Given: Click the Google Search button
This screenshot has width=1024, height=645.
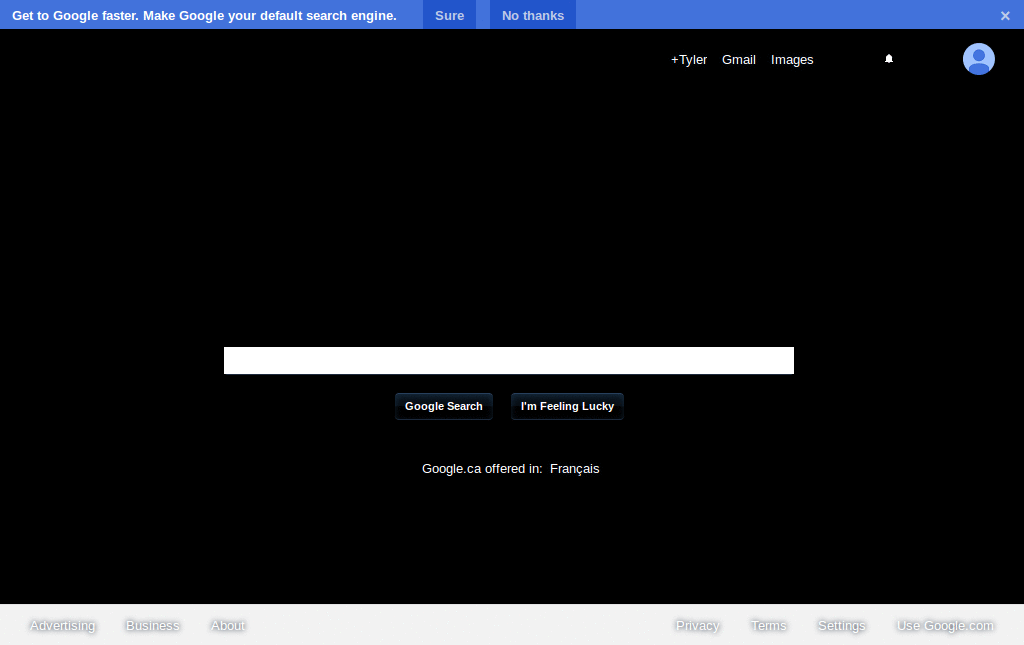Looking at the screenshot, I should coord(443,406).
